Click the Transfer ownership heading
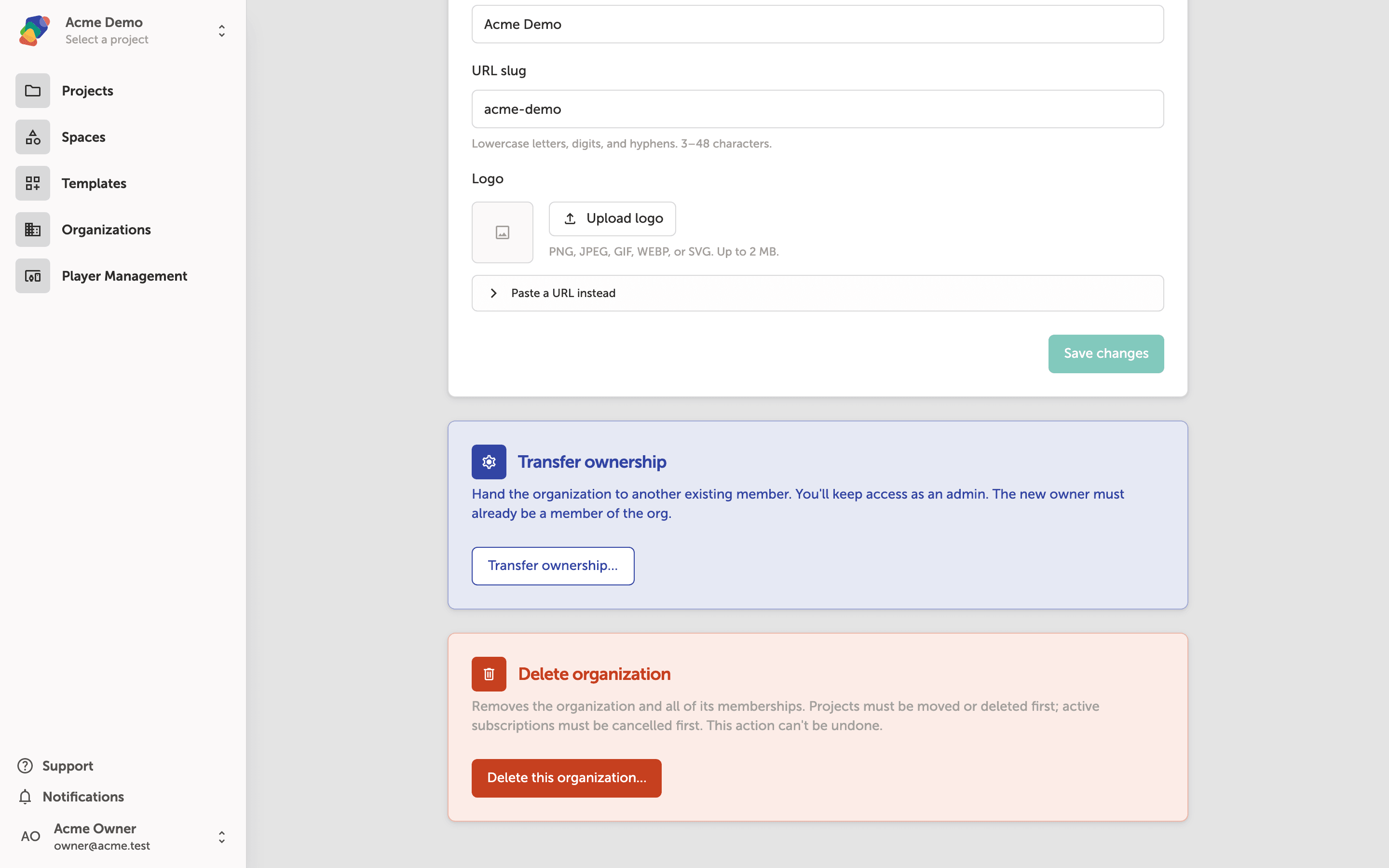Screen dimensions: 1389x868 pyautogui.click(x=592, y=462)
